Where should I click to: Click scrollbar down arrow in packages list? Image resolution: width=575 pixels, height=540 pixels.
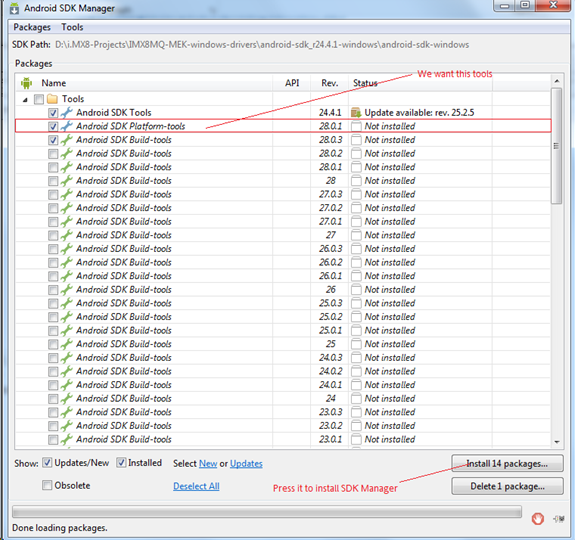pyautogui.click(x=557, y=442)
